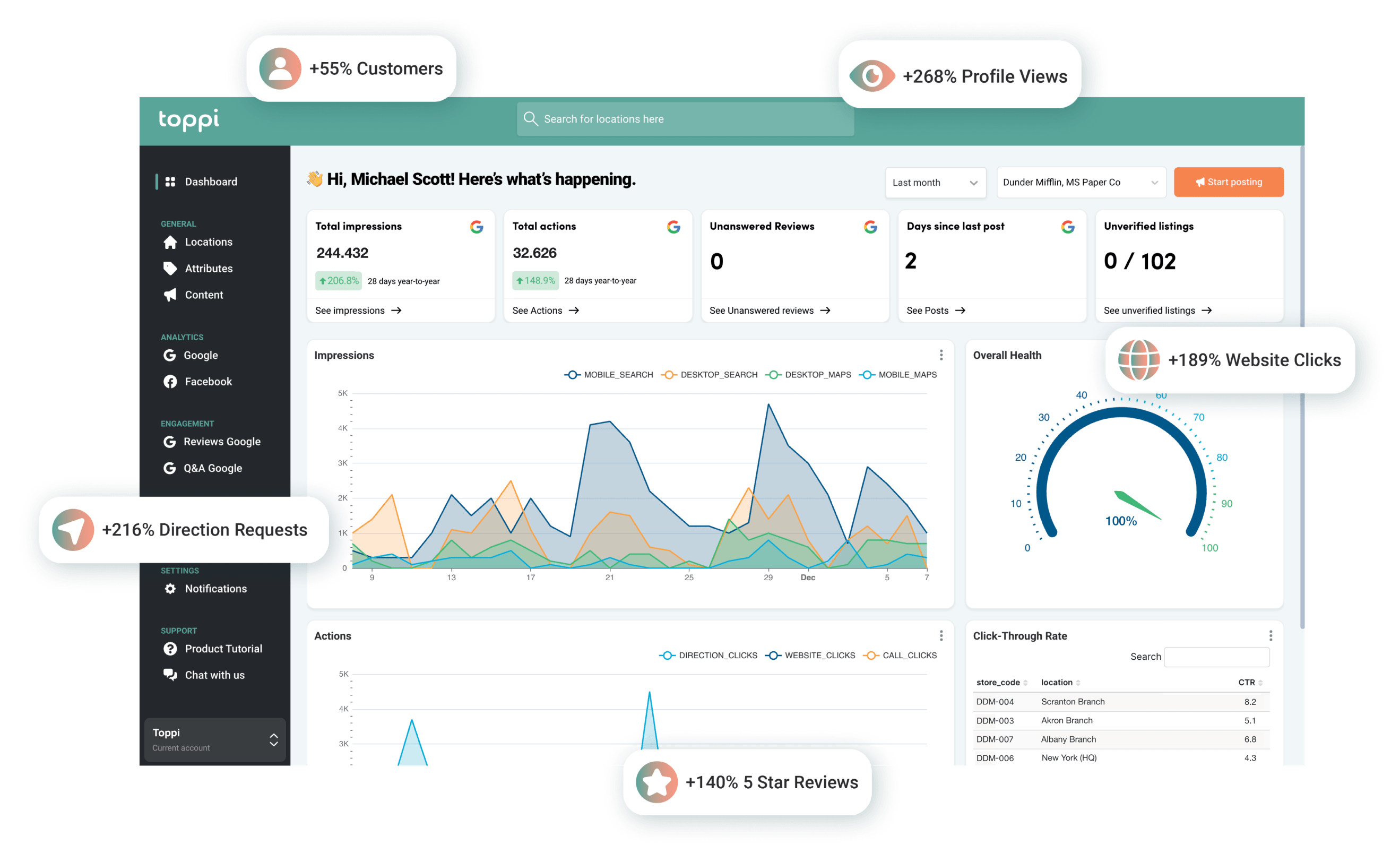The image size is (1400, 862).
Task: Click the Notifications gear icon
Action: (x=170, y=588)
